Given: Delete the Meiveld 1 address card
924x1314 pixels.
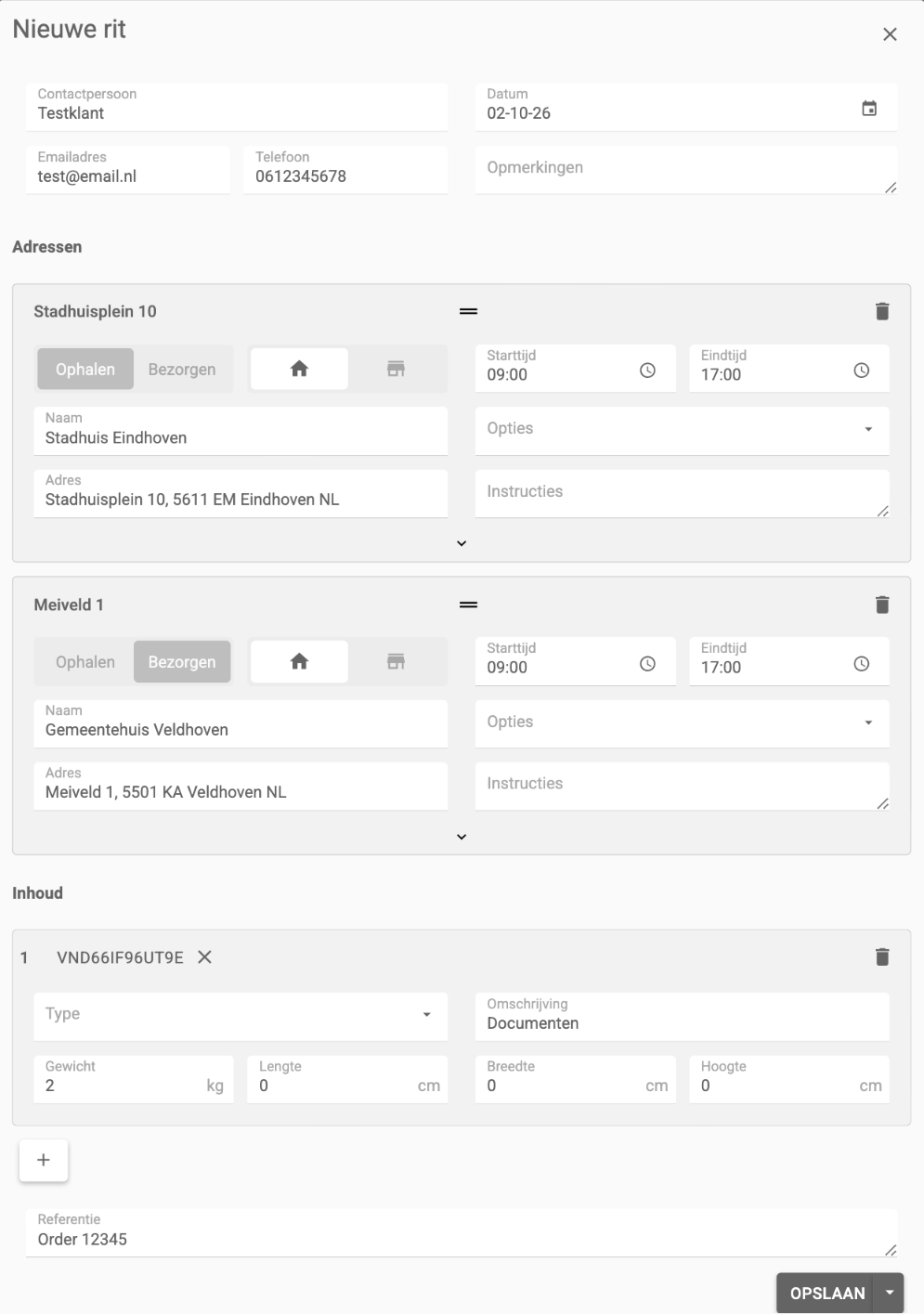Looking at the screenshot, I should click(882, 605).
